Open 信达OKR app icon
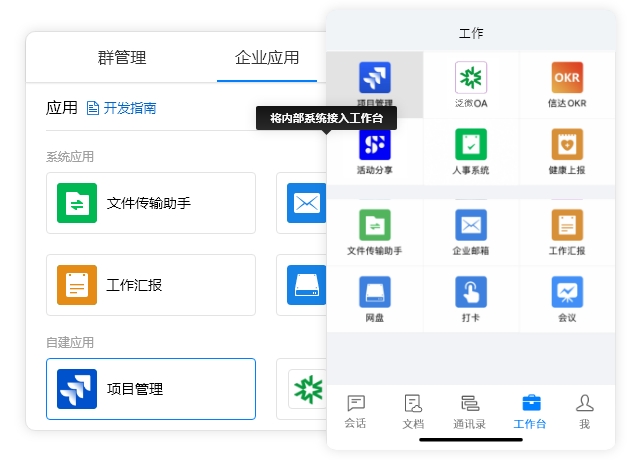 point(567,78)
